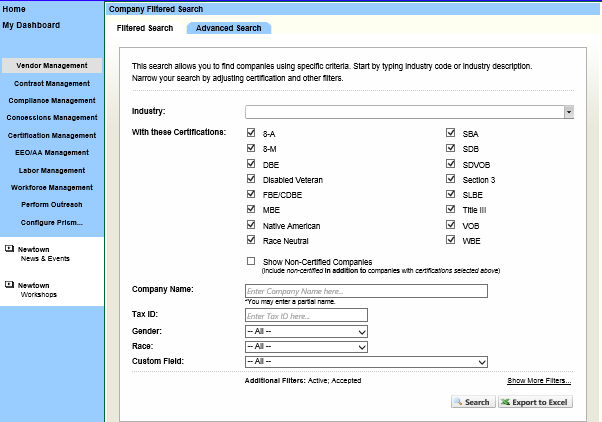The height and width of the screenshot is (422, 602).
Task: Go to My Dashboard link
Action: (31, 25)
